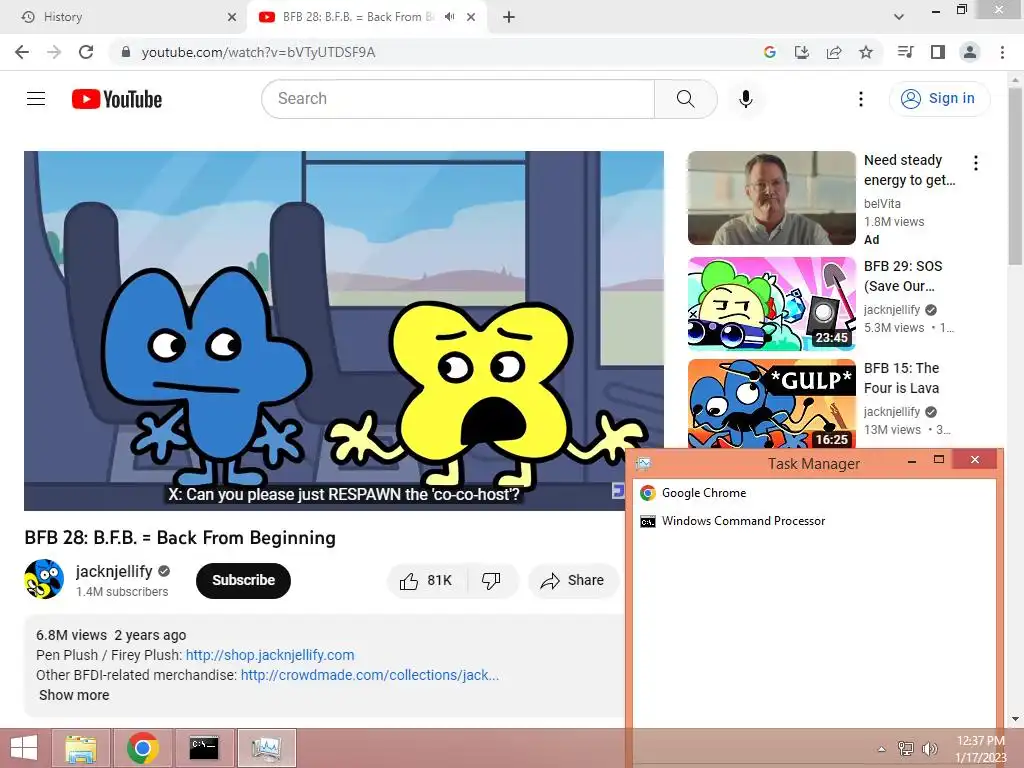This screenshot has width=1024, height=768.
Task: Click the youtube.com URL in address bar
Action: click(259, 52)
